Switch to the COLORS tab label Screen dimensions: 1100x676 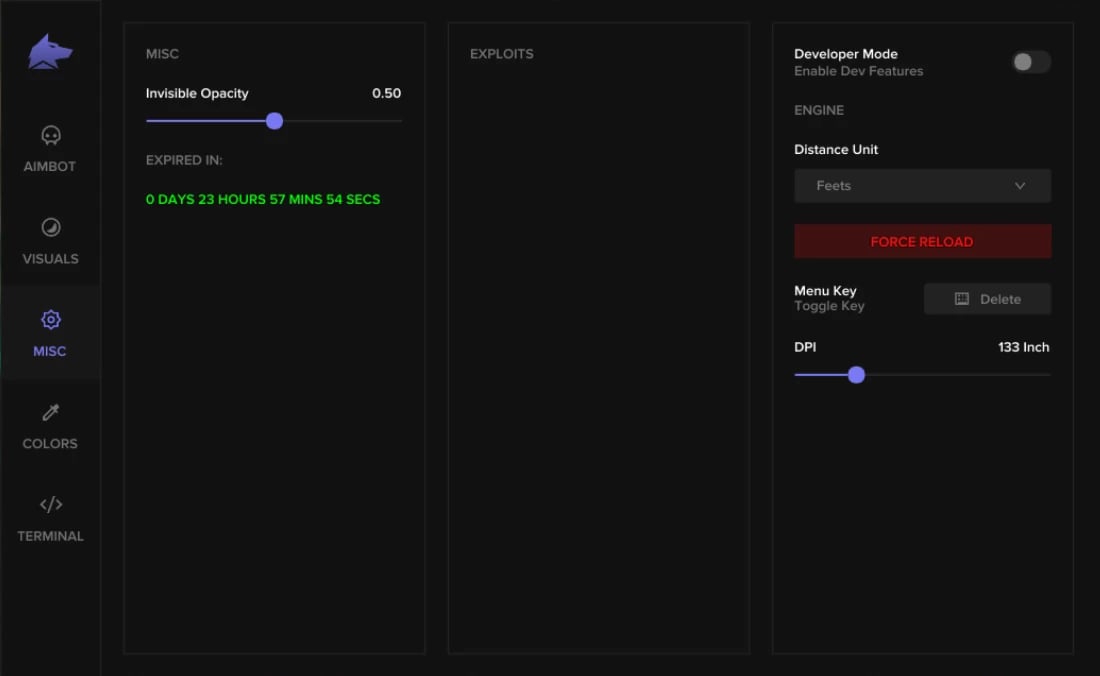[51, 444]
